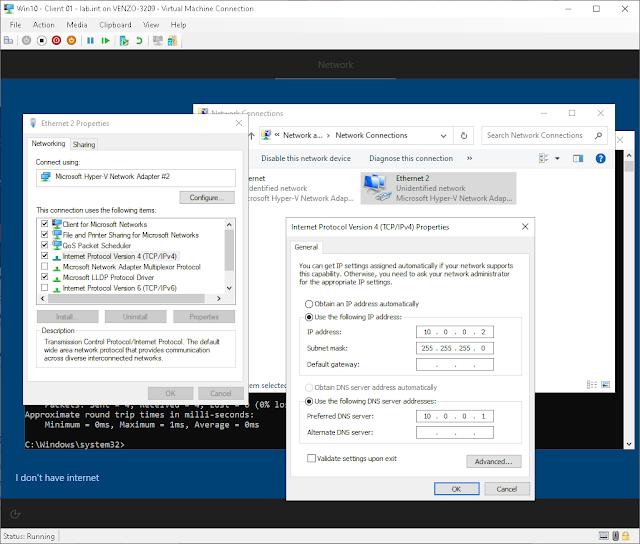Expand hidden breadcrumb path chevron
640x544 pixels.
tap(277, 135)
